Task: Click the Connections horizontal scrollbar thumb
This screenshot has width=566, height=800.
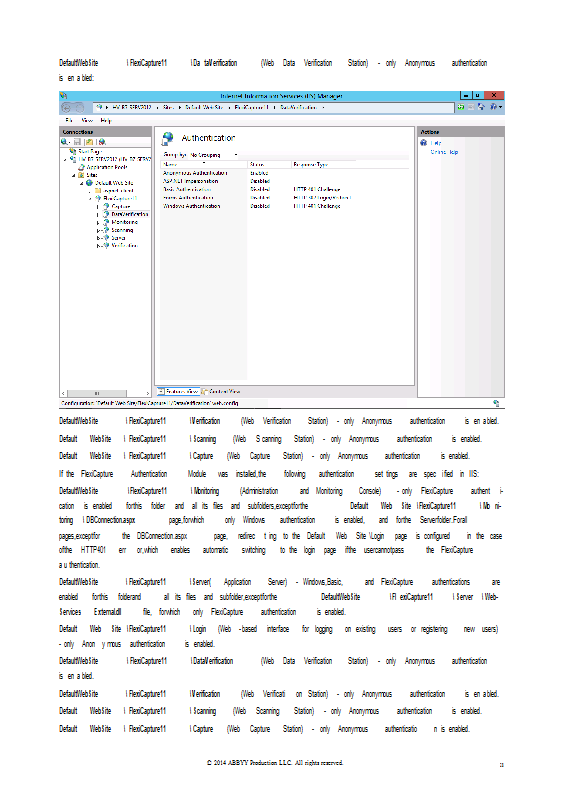Action: click(x=97, y=393)
